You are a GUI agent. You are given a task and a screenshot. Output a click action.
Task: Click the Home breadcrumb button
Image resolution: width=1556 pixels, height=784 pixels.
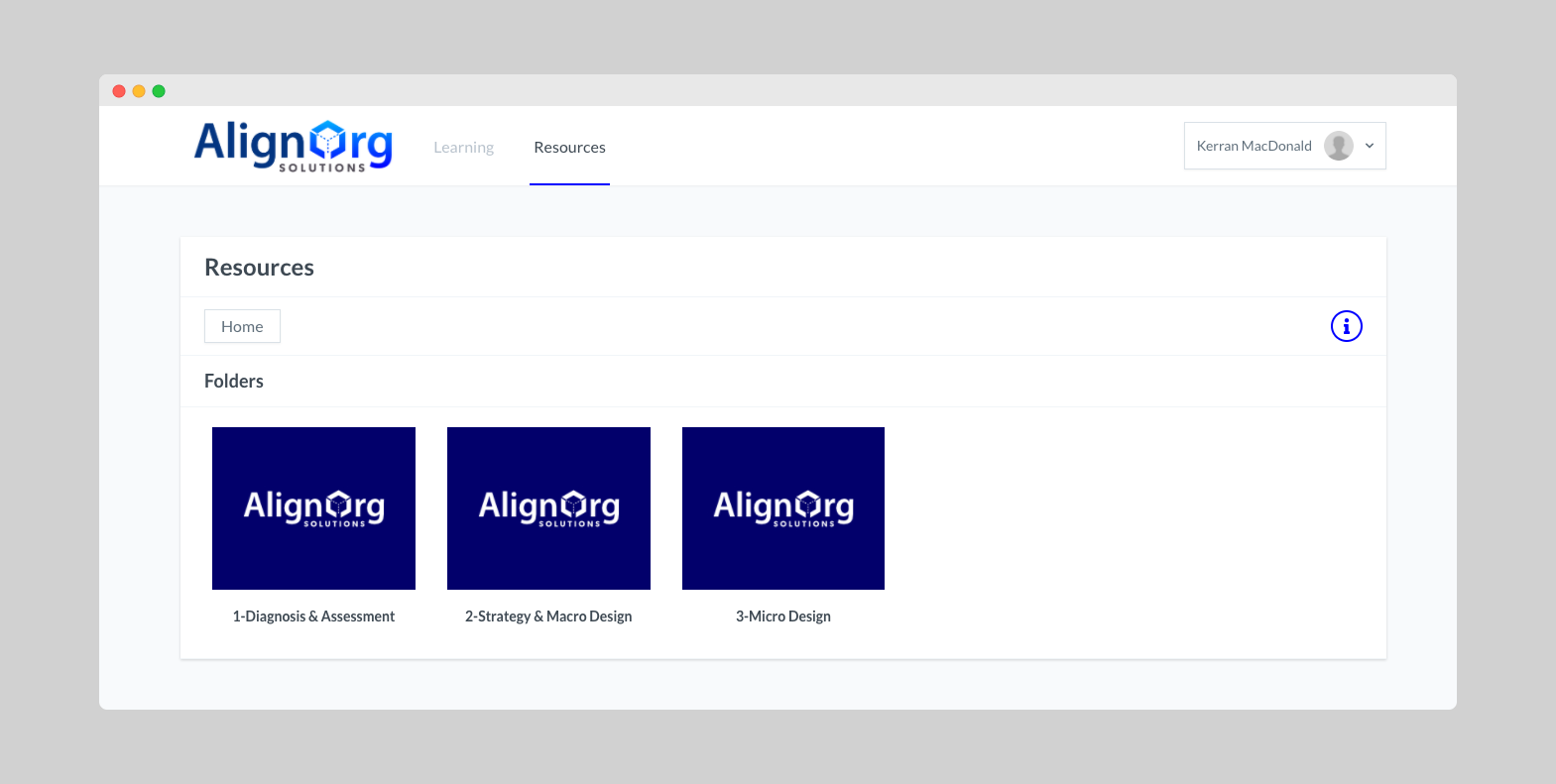(242, 326)
